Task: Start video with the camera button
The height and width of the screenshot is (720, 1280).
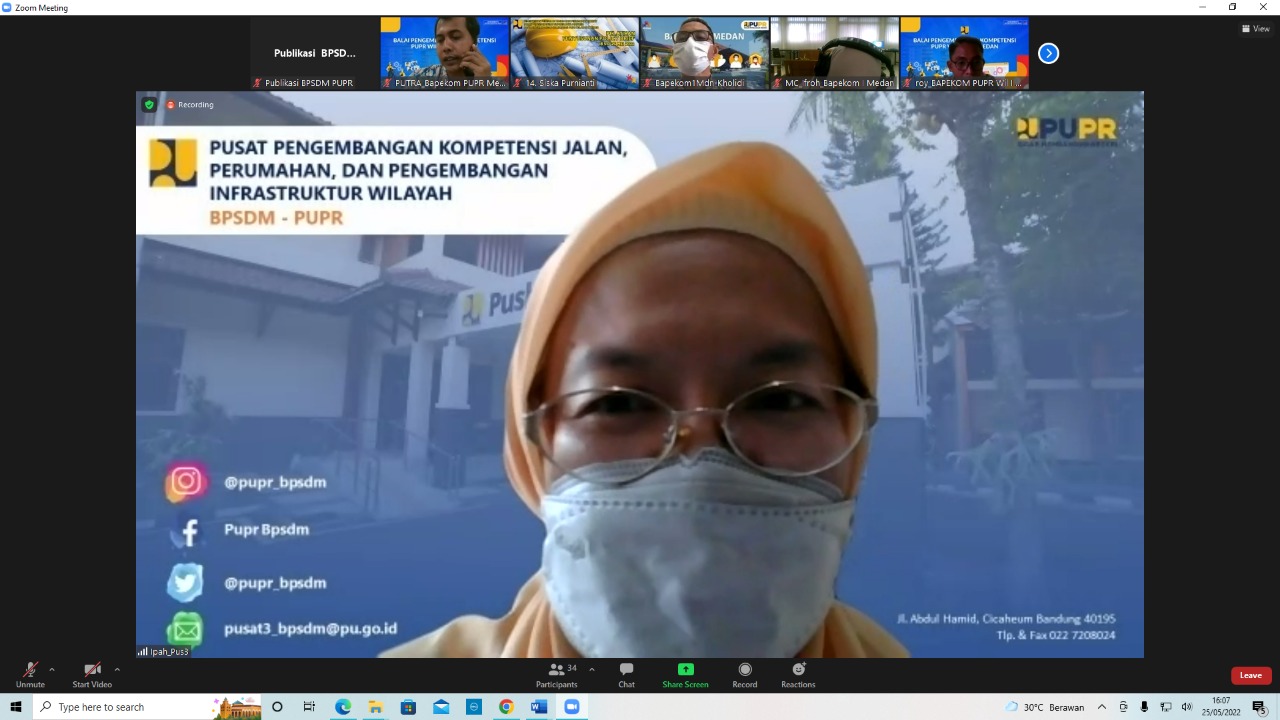Action: tap(92, 675)
